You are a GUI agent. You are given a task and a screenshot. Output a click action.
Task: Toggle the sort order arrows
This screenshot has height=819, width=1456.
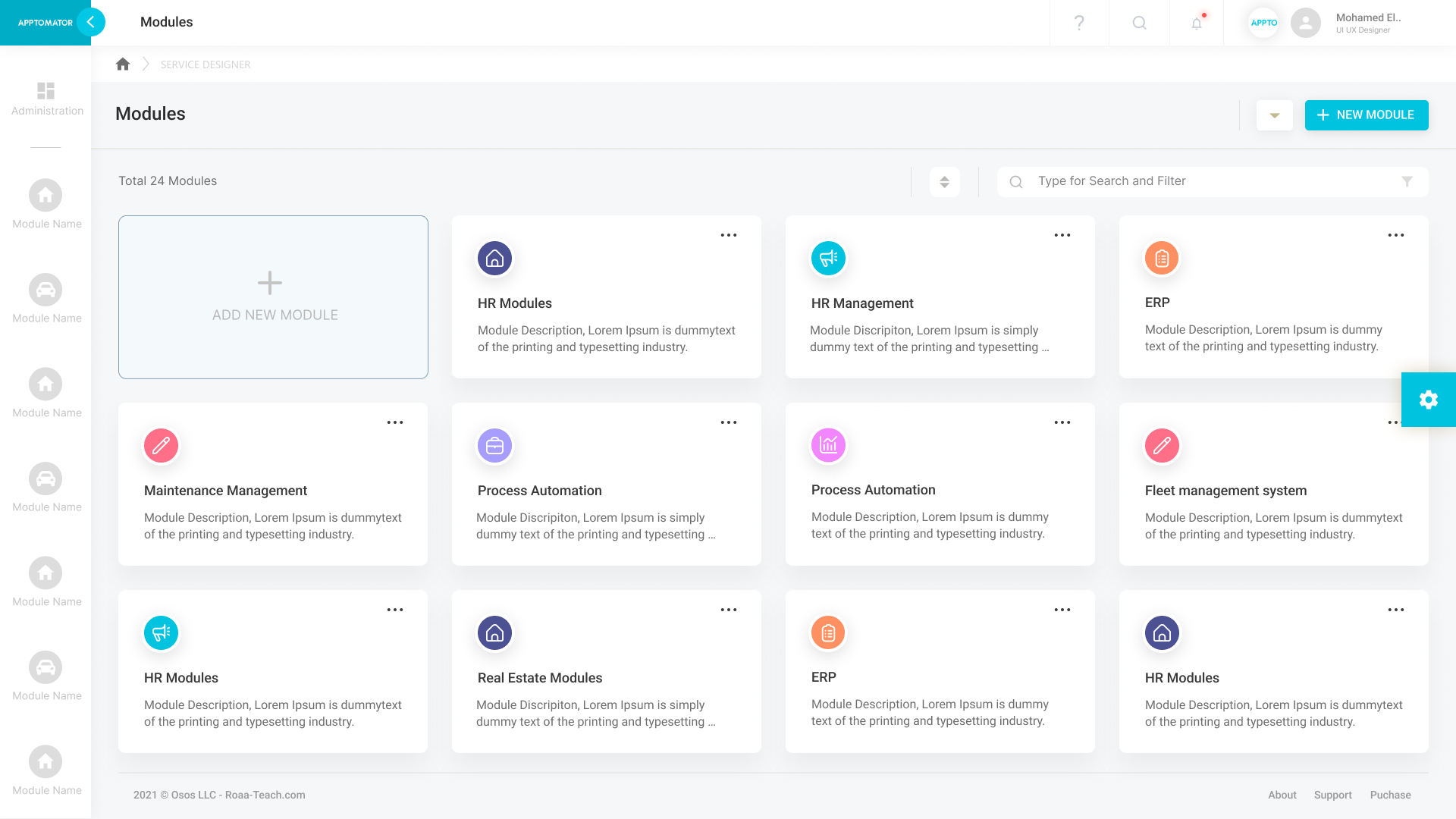(944, 182)
